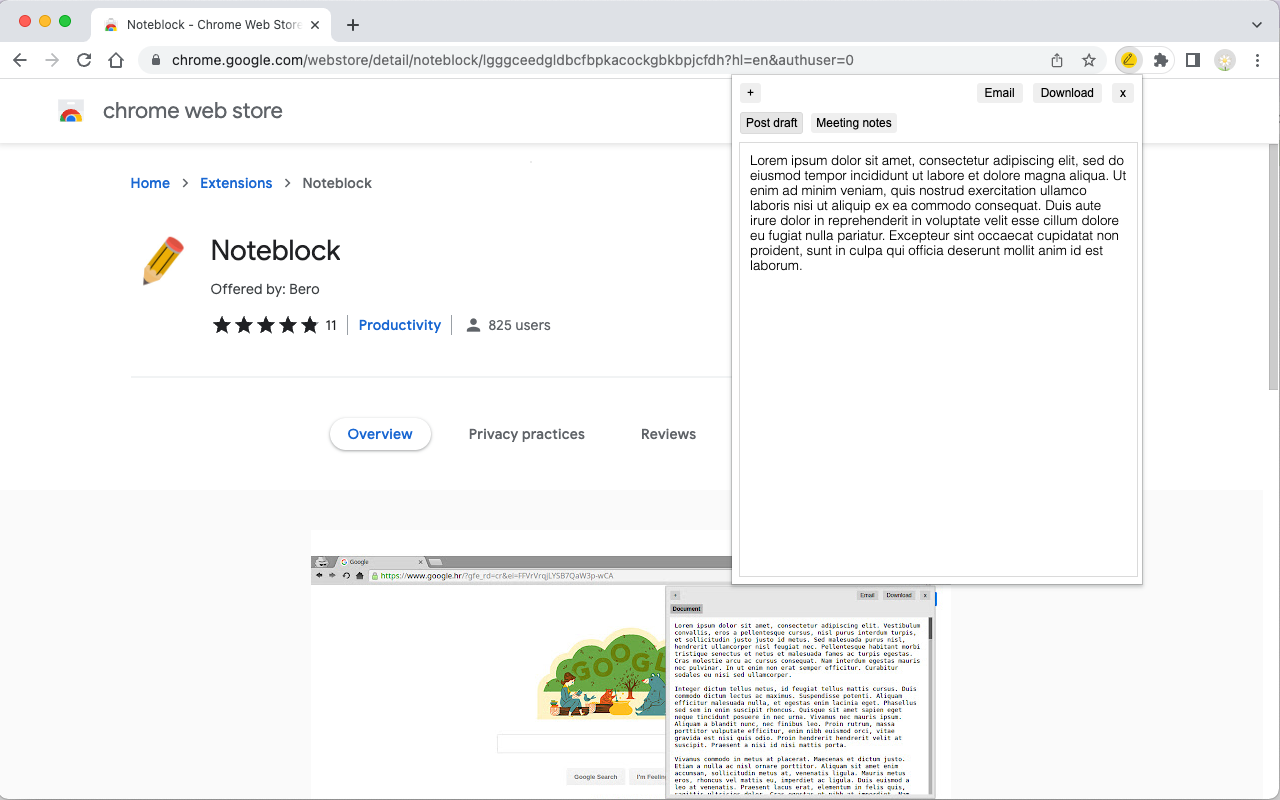The image size is (1280, 800).
Task: Close the Noteblock popup with x
Action: (x=1123, y=93)
